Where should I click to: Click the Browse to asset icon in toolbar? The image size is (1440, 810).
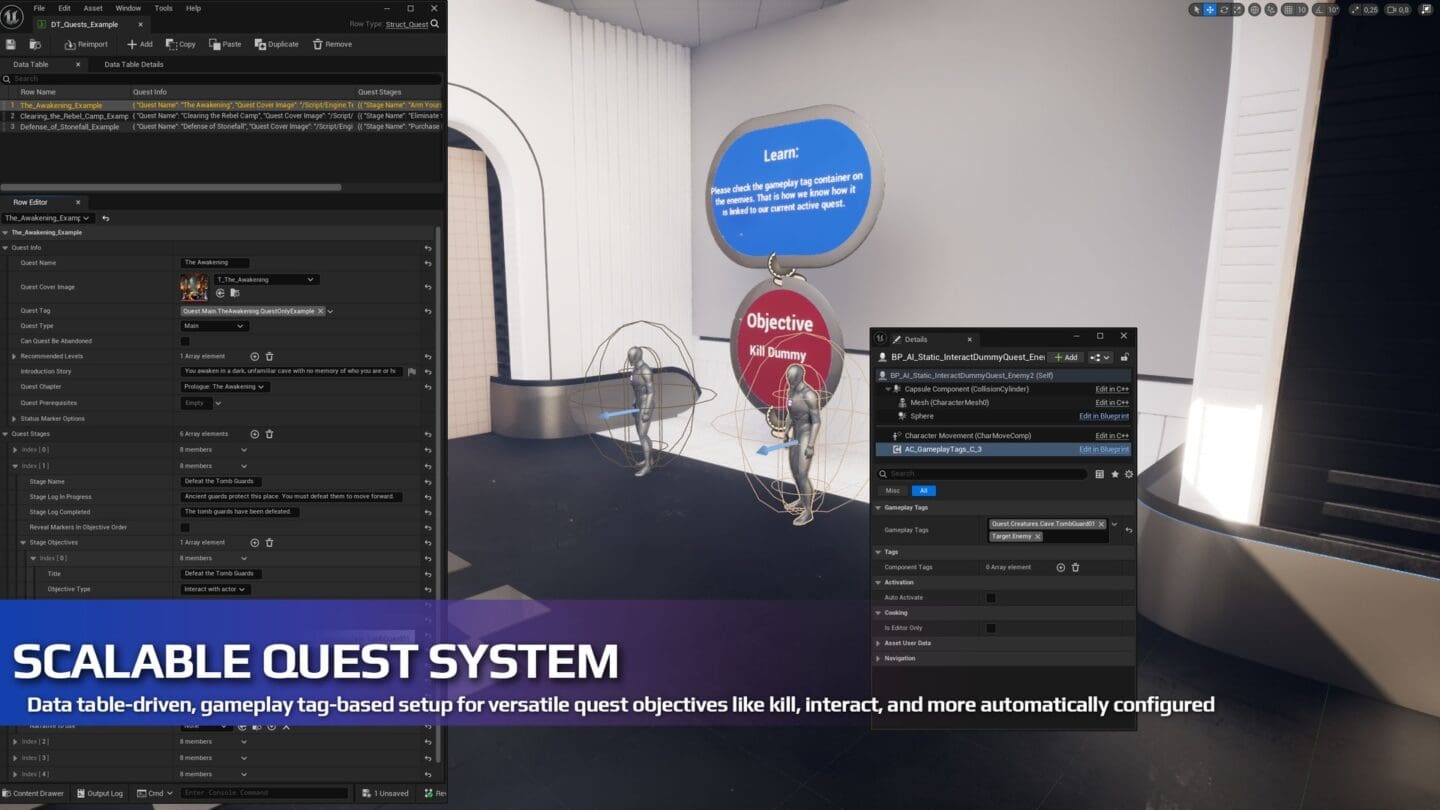pos(35,44)
